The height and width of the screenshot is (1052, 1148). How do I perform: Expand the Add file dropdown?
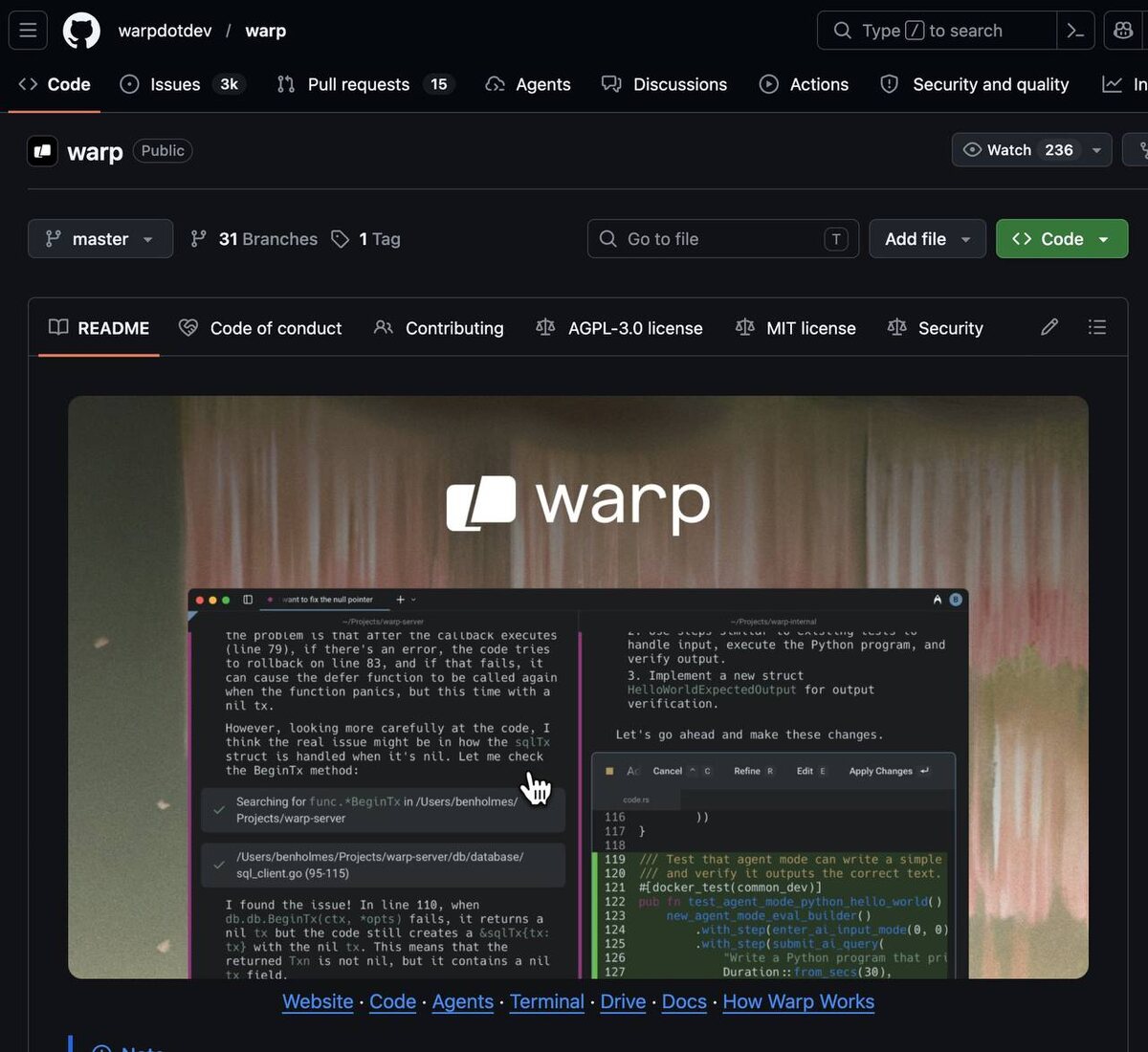click(x=927, y=239)
